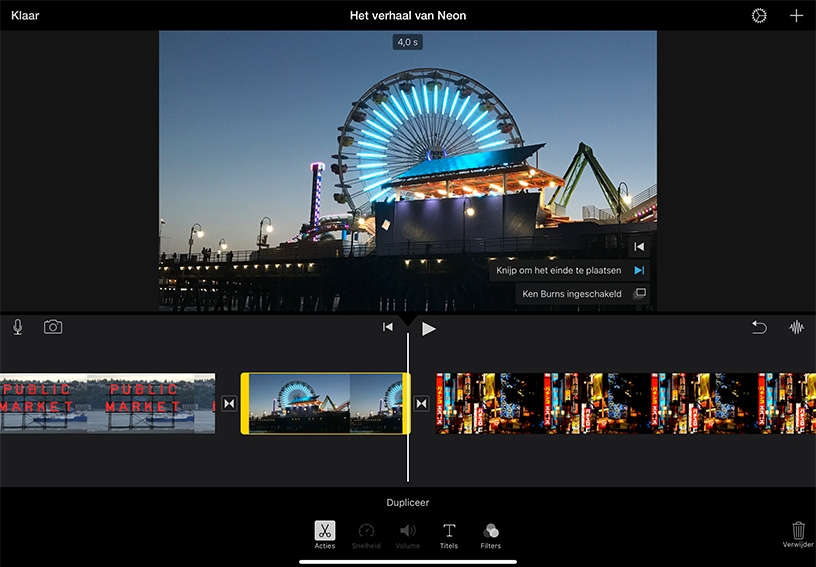Image resolution: width=816 pixels, height=567 pixels.
Task: Tap the left yellow trim handle
Action: 245,403
